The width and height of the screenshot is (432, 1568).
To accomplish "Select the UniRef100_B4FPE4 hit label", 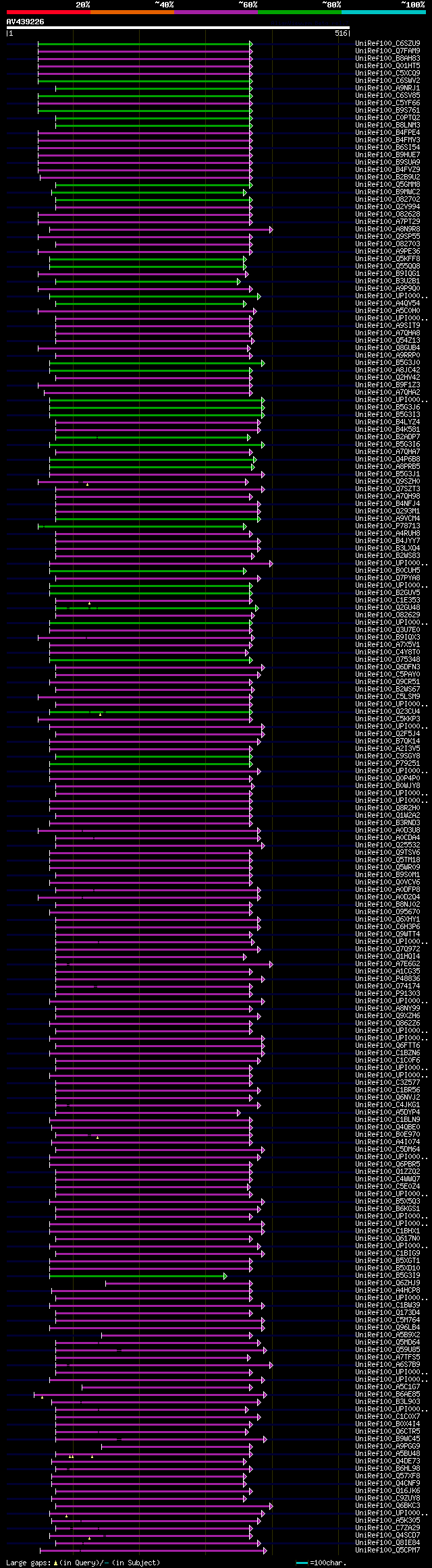I will (x=387, y=133).
